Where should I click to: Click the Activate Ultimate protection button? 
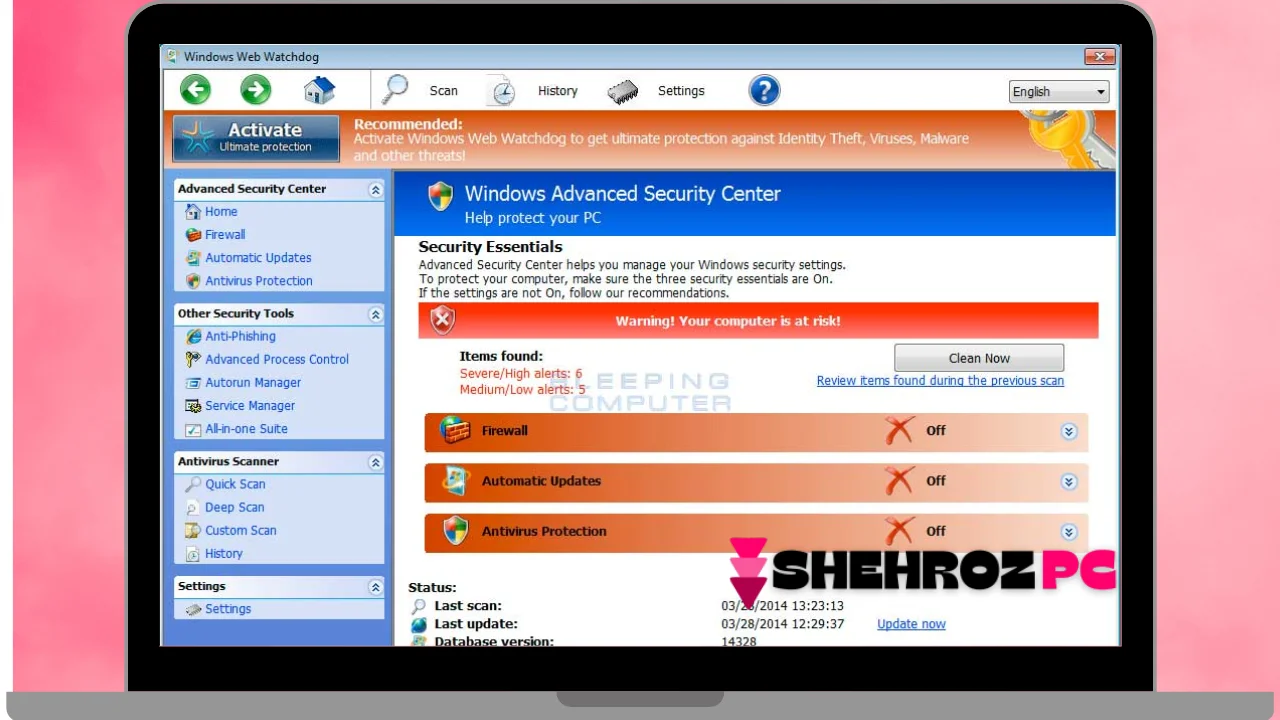click(256, 138)
